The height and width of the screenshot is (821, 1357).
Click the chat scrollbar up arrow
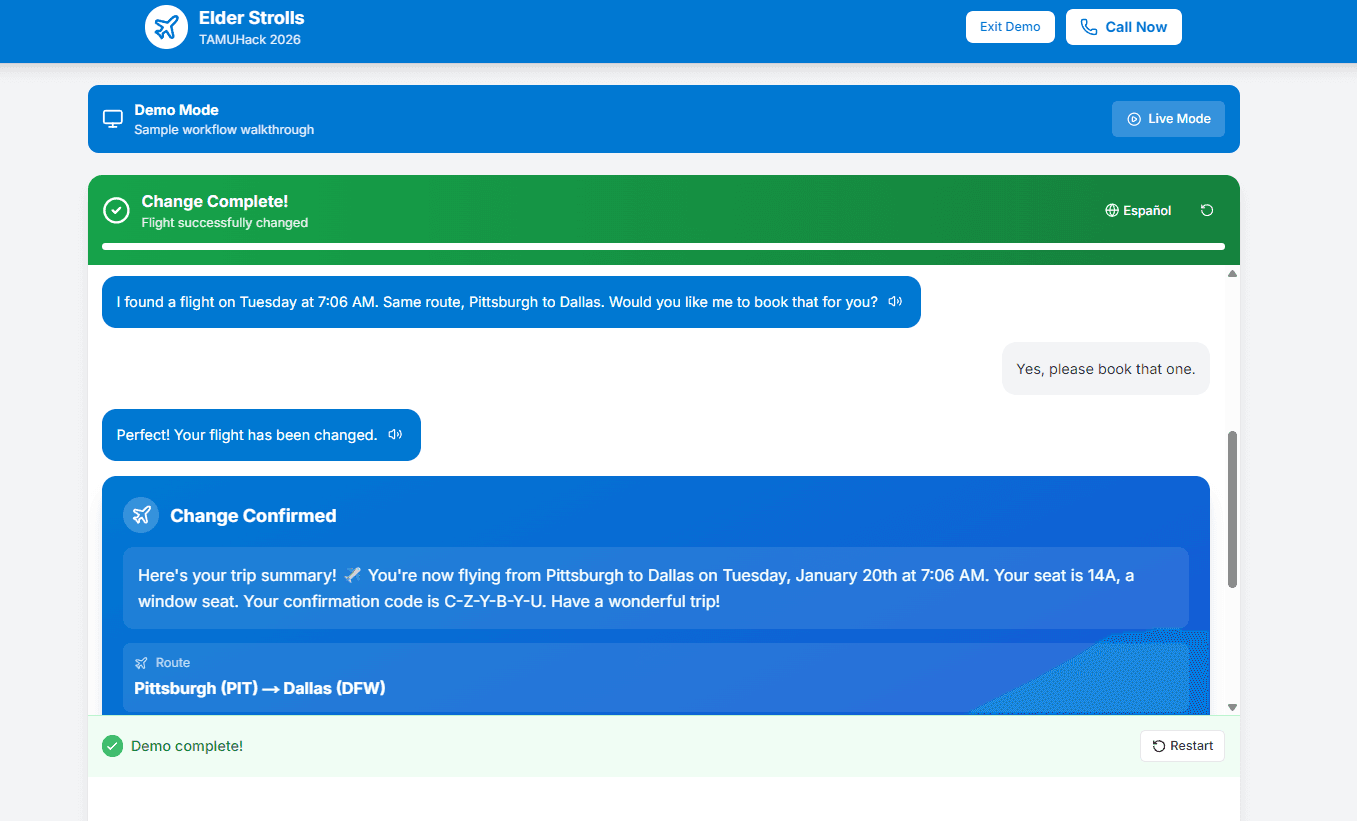click(x=1232, y=273)
